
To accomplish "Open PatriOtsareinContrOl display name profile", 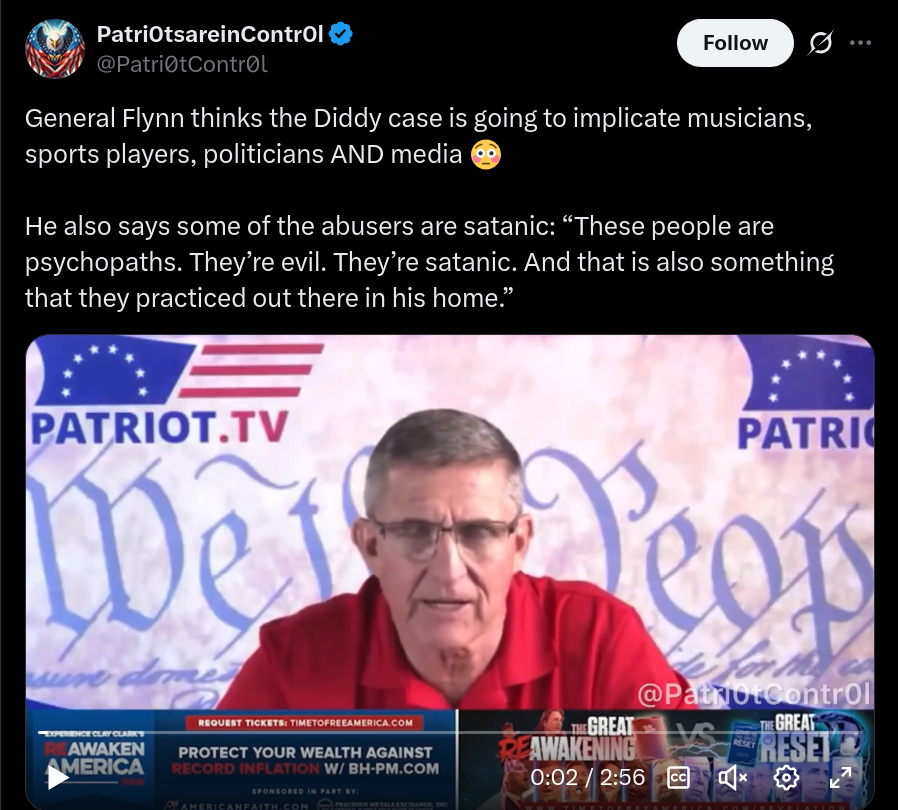I will 210,34.
